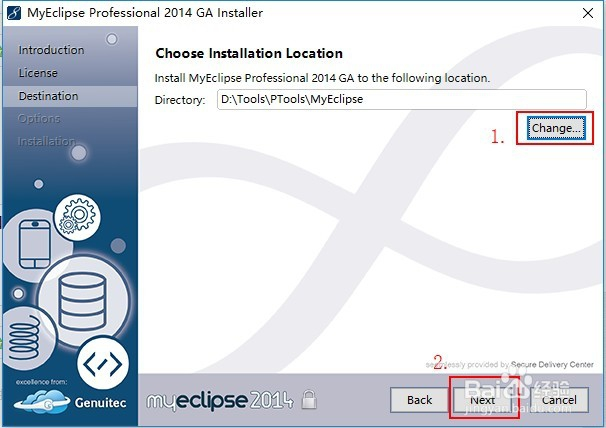Select the Destination step in sidebar
606x428 pixels.
(x=48, y=96)
